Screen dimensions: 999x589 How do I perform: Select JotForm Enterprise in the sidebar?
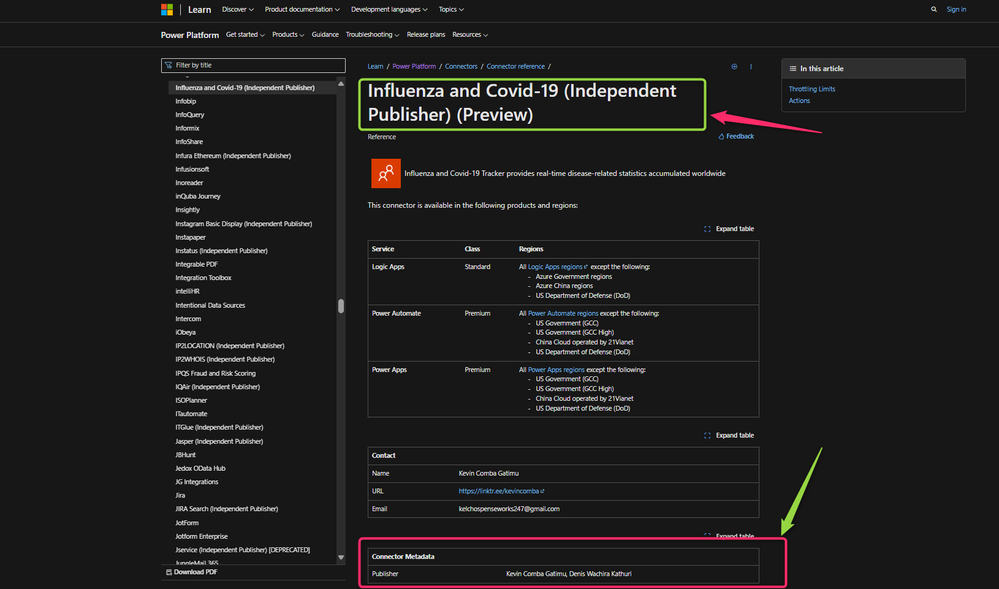pyautogui.click(x=201, y=537)
